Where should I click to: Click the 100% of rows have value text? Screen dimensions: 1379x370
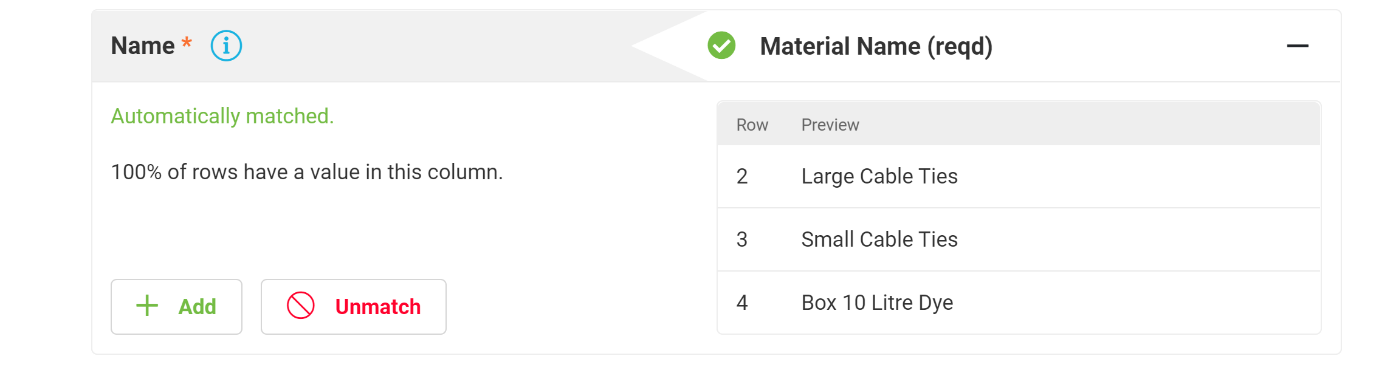coord(307,172)
